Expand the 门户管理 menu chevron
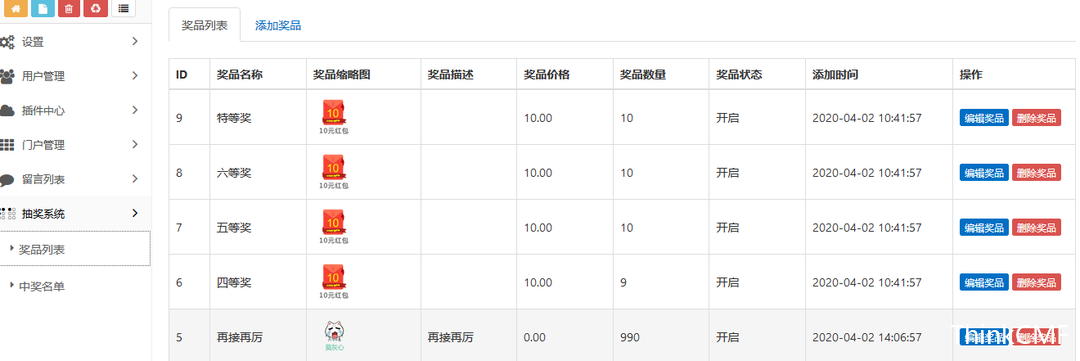Viewport: 1080px width, 361px height. [x=135, y=144]
